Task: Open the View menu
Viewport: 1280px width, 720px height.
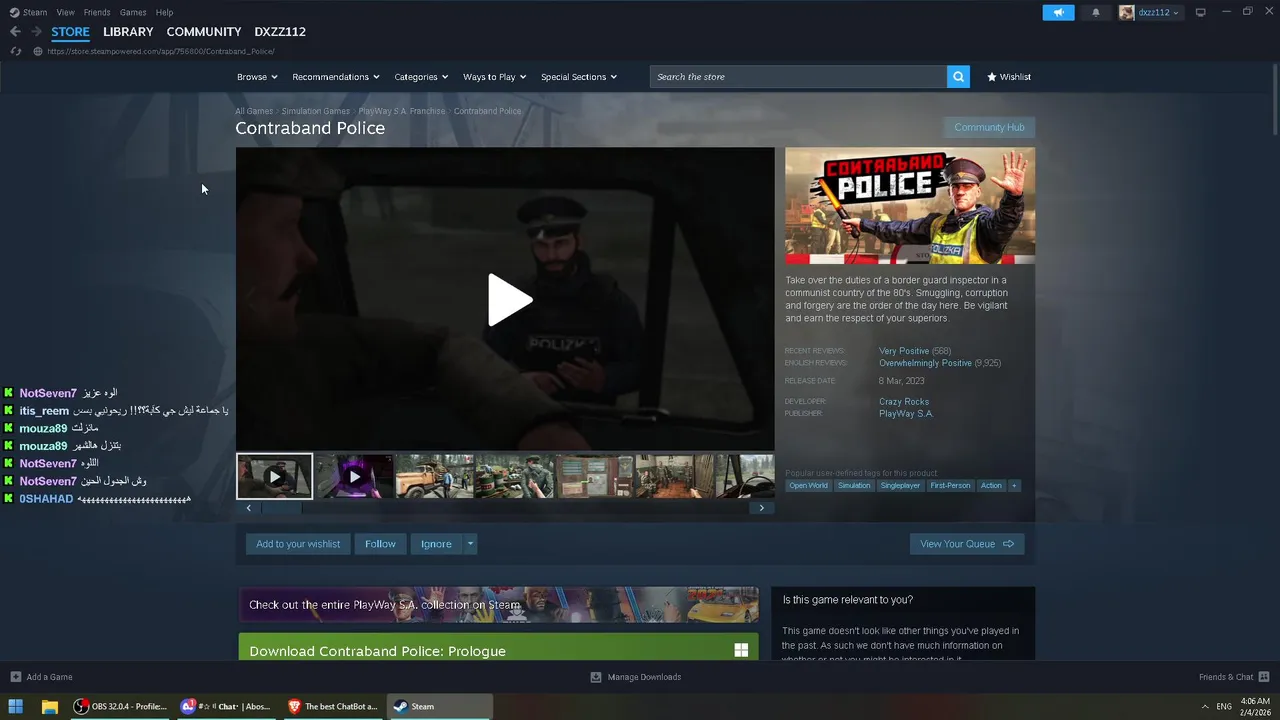Action: pos(66,12)
